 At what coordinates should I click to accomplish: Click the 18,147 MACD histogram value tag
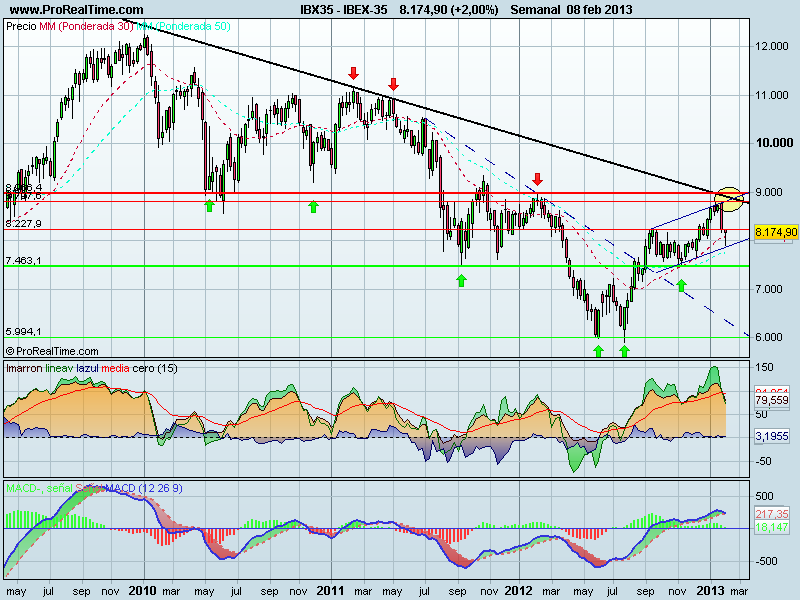point(772,527)
